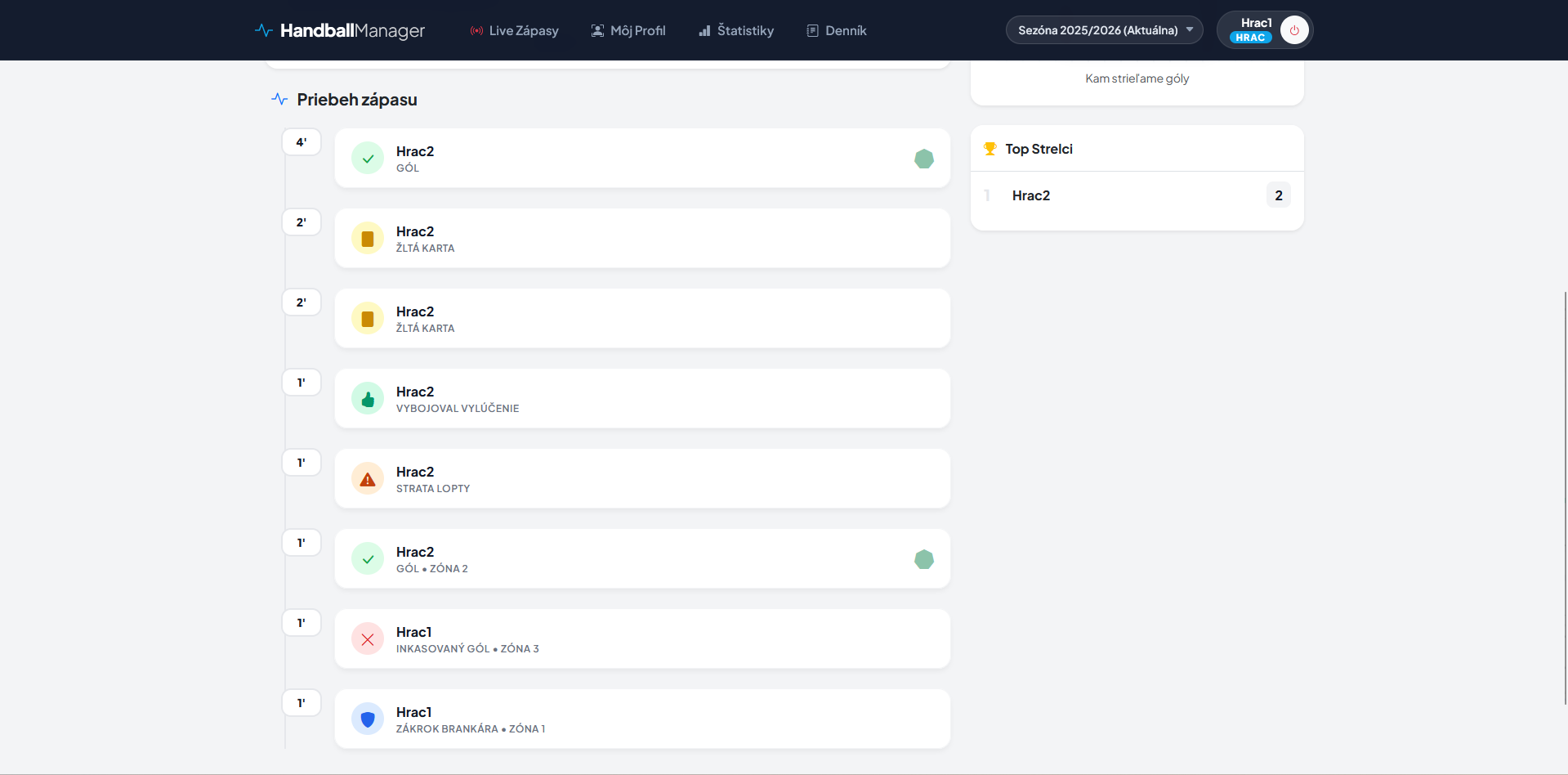Select the Strata lopty event card
This screenshot has width=1568, height=775.
(642, 479)
